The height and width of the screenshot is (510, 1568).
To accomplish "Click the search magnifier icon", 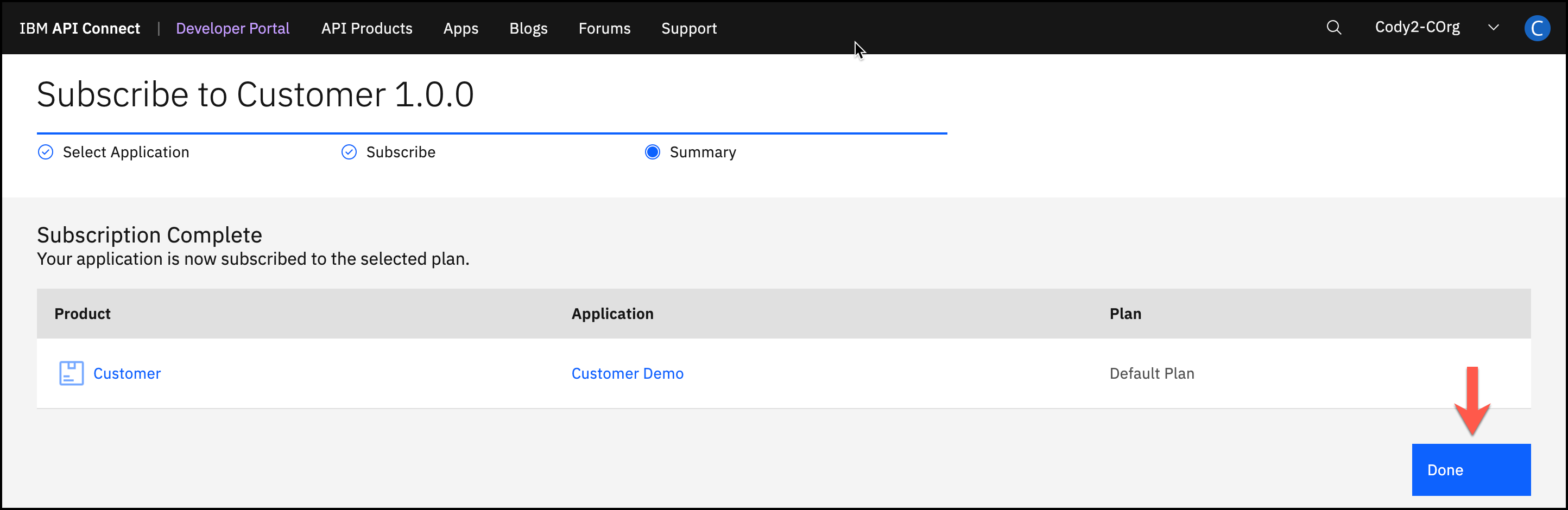I will tap(1333, 28).
